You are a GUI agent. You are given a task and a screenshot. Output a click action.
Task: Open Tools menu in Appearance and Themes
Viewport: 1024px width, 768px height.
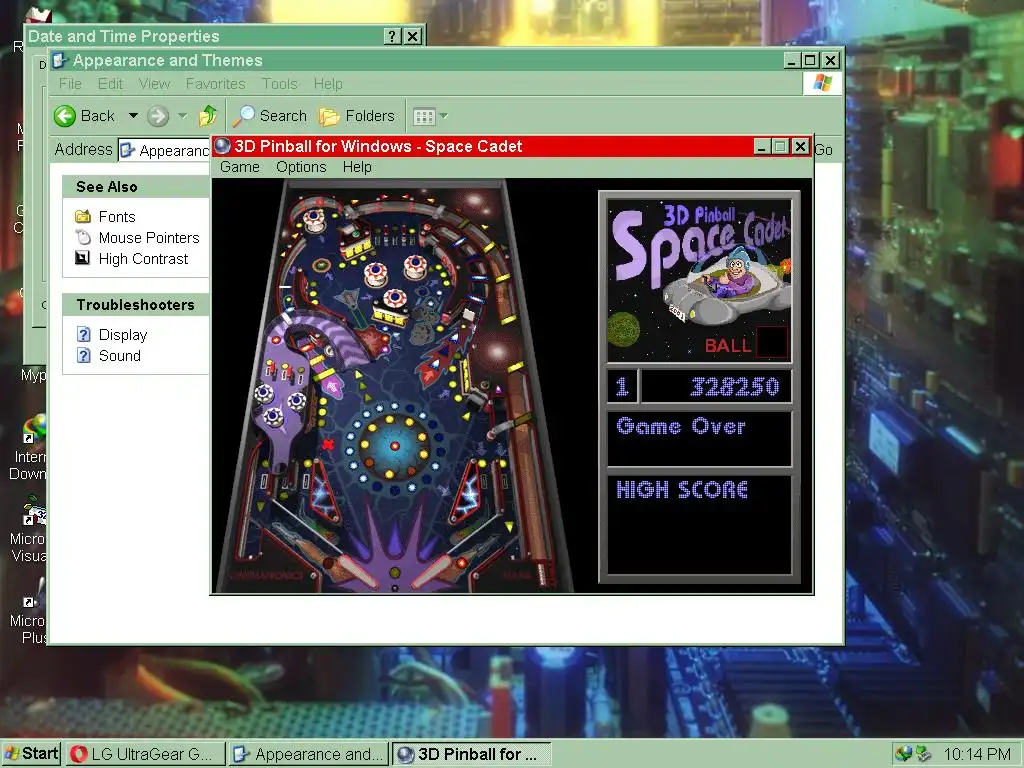(x=280, y=84)
